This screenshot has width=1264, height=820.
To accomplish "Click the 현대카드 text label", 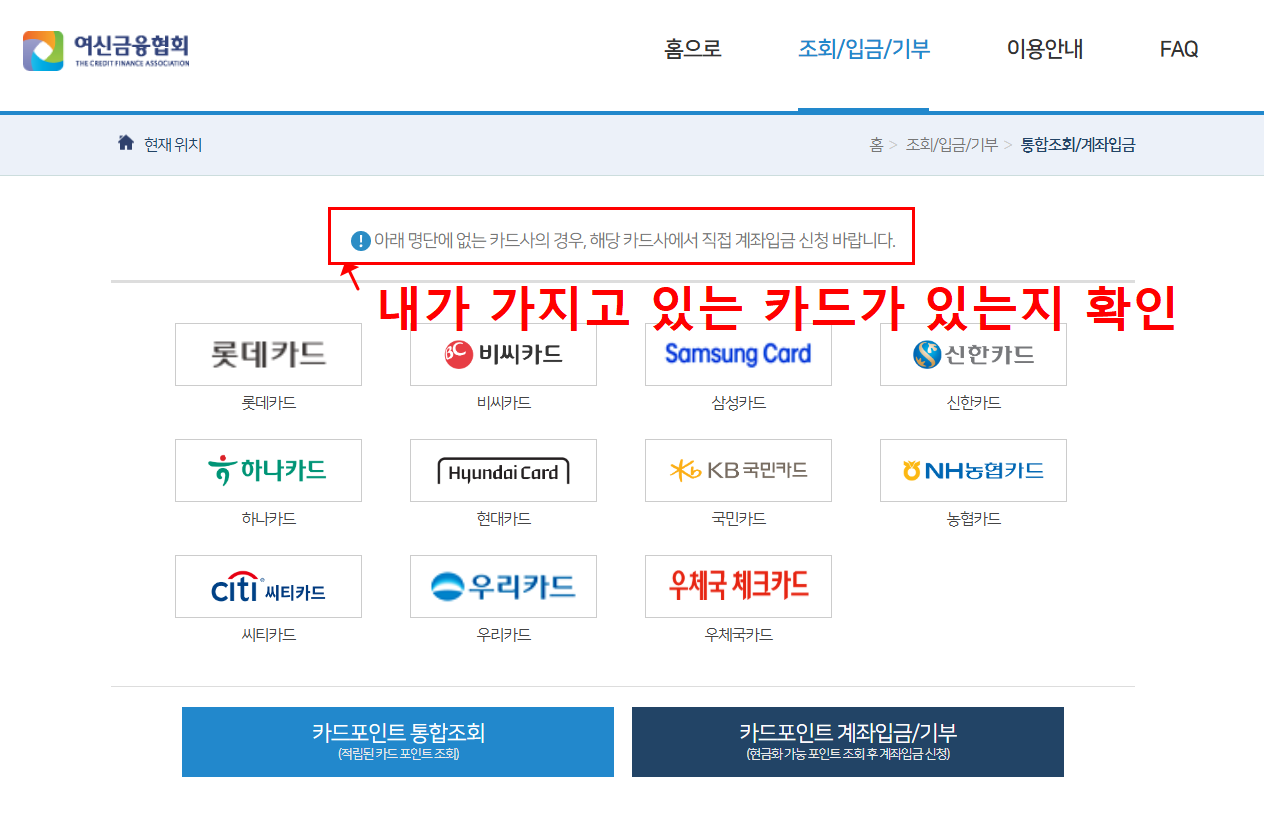I will [503, 519].
